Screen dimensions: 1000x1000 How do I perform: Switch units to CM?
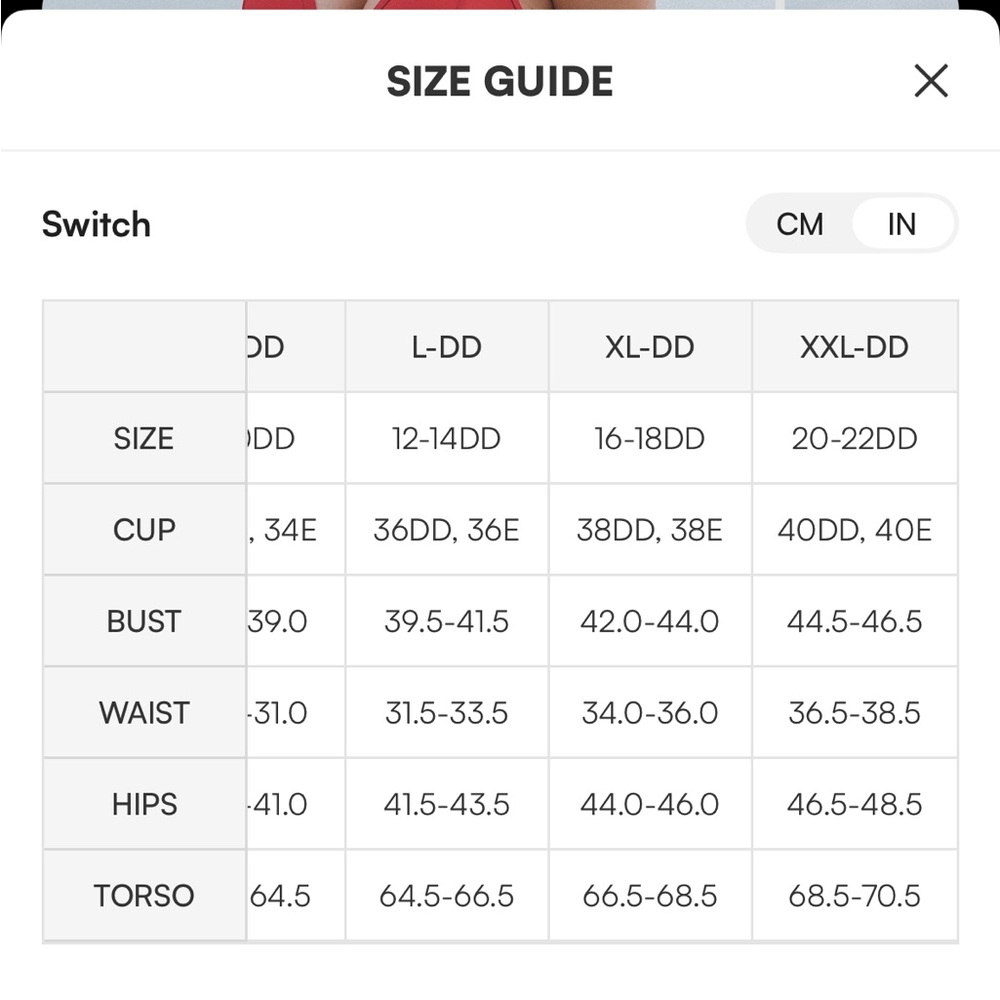(800, 224)
